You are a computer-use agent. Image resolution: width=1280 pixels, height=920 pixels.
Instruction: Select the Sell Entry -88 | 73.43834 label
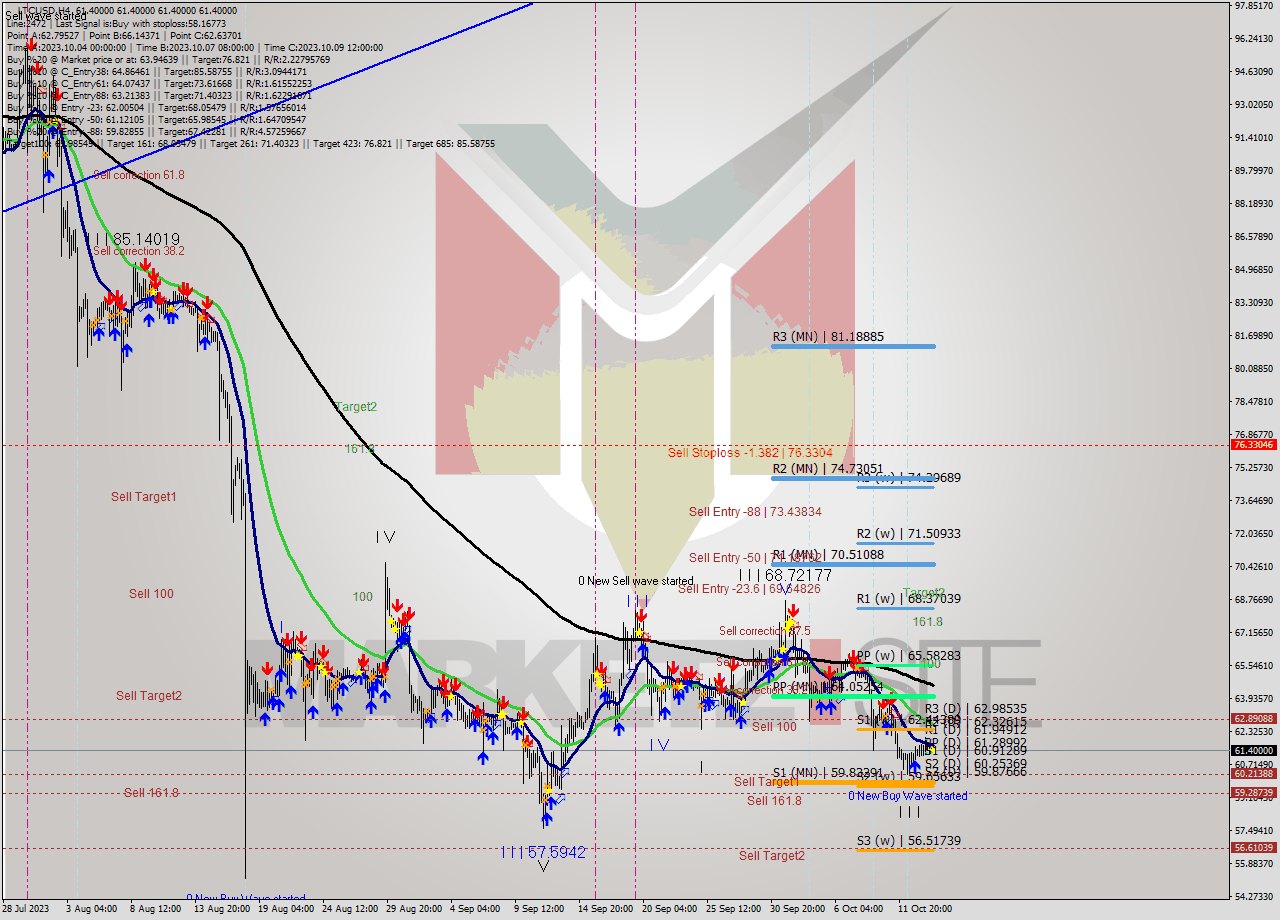755,512
